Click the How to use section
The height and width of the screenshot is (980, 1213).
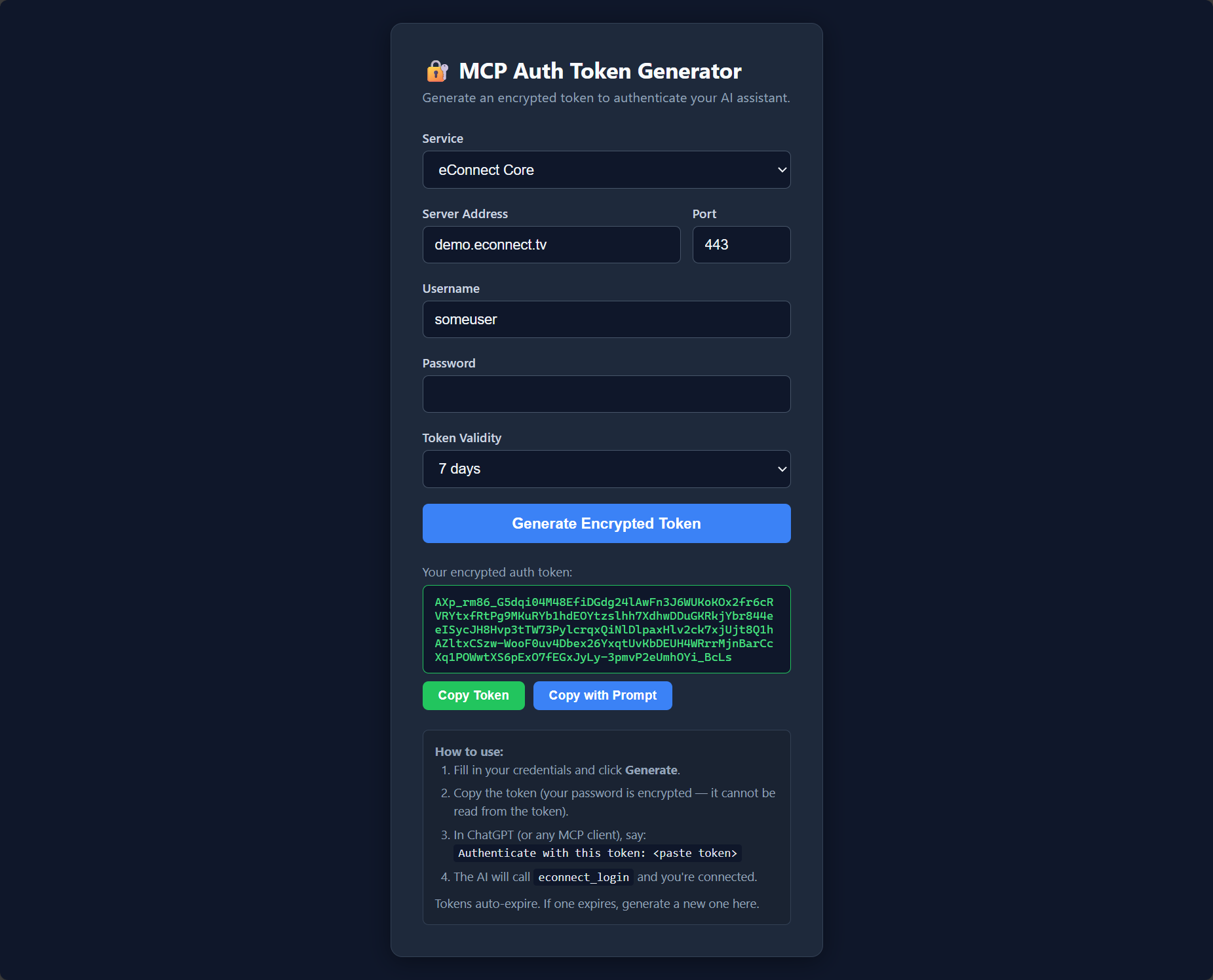pos(469,751)
